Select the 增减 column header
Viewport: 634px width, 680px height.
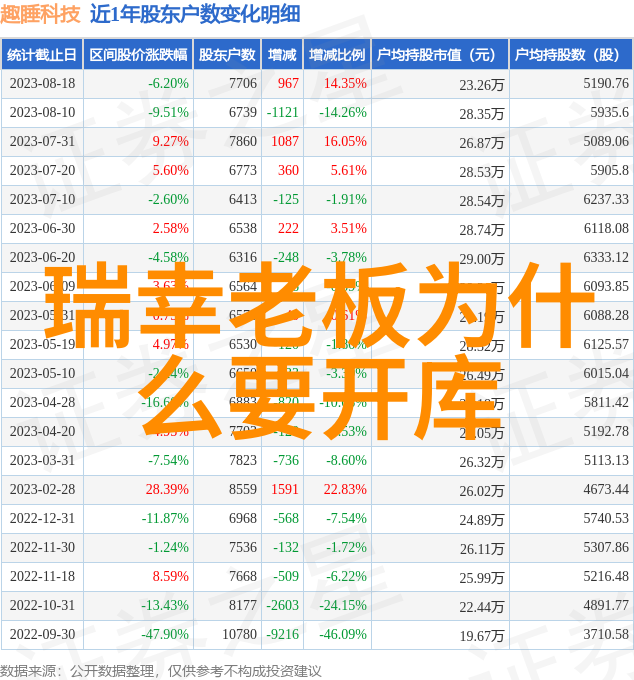[x=282, y=55]
